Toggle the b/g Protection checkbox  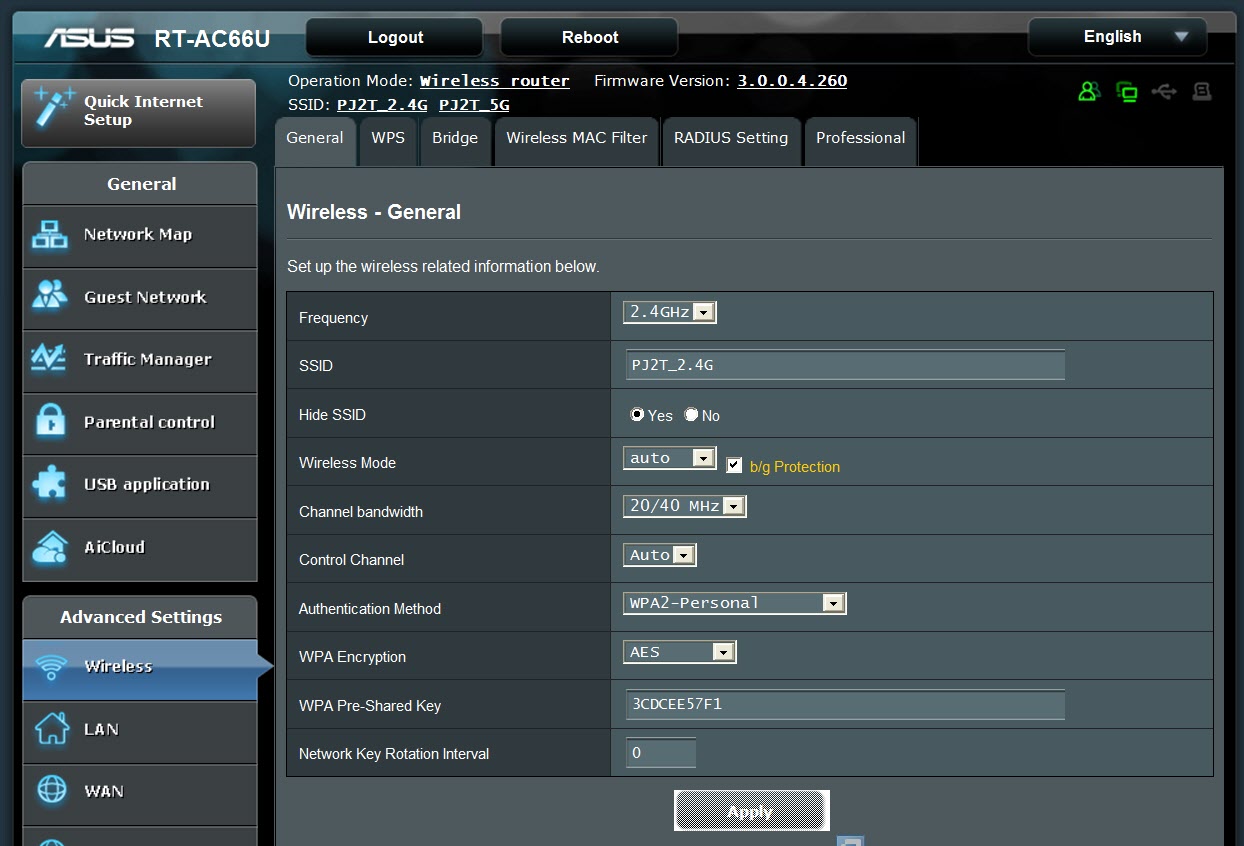[x=734, y=465]
